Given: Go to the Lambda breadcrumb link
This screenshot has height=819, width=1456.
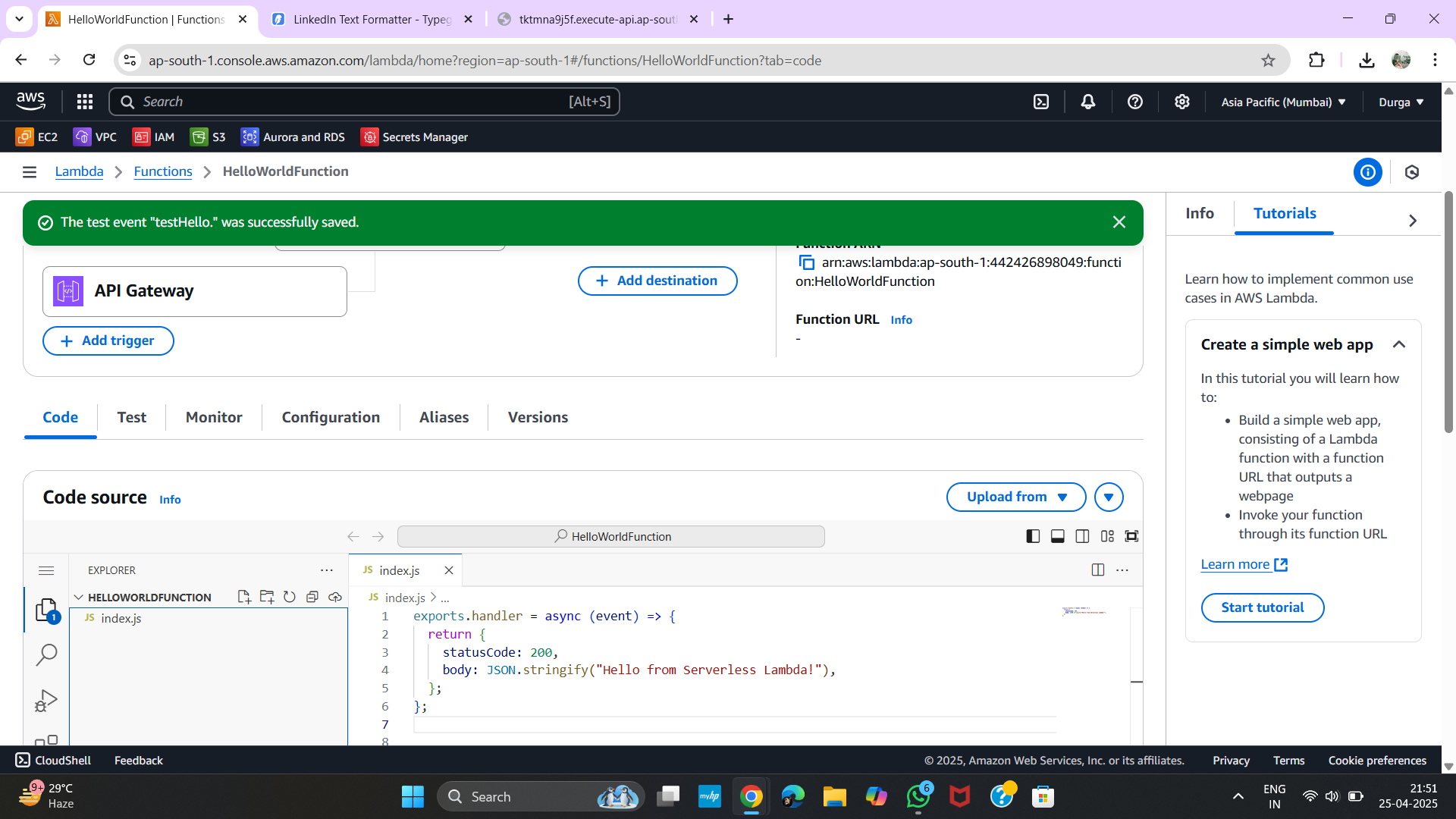Looking at the screenshot, I should [x=79, y=172].
